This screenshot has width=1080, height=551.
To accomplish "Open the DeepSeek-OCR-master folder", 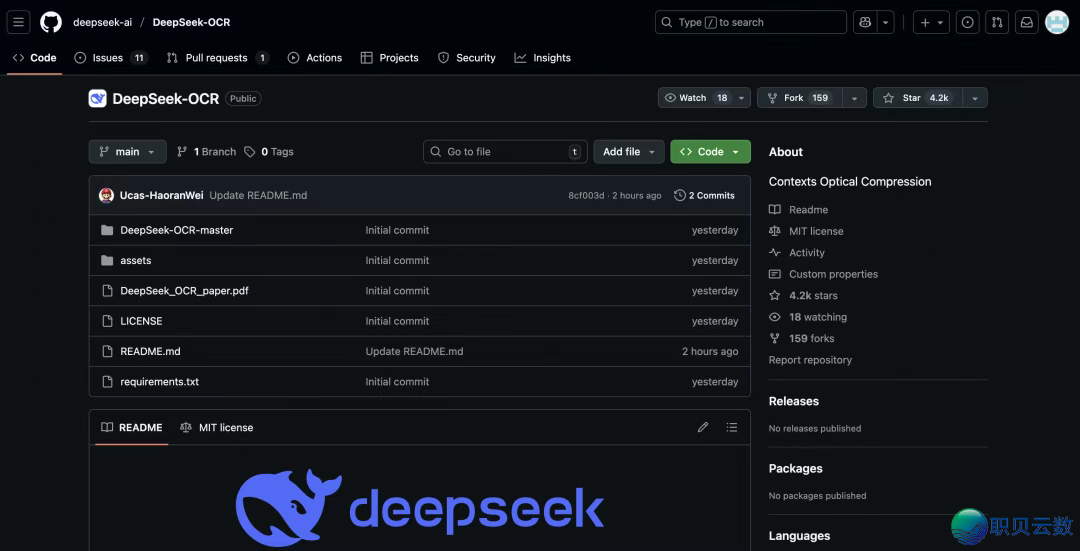I will click(176, 230).
